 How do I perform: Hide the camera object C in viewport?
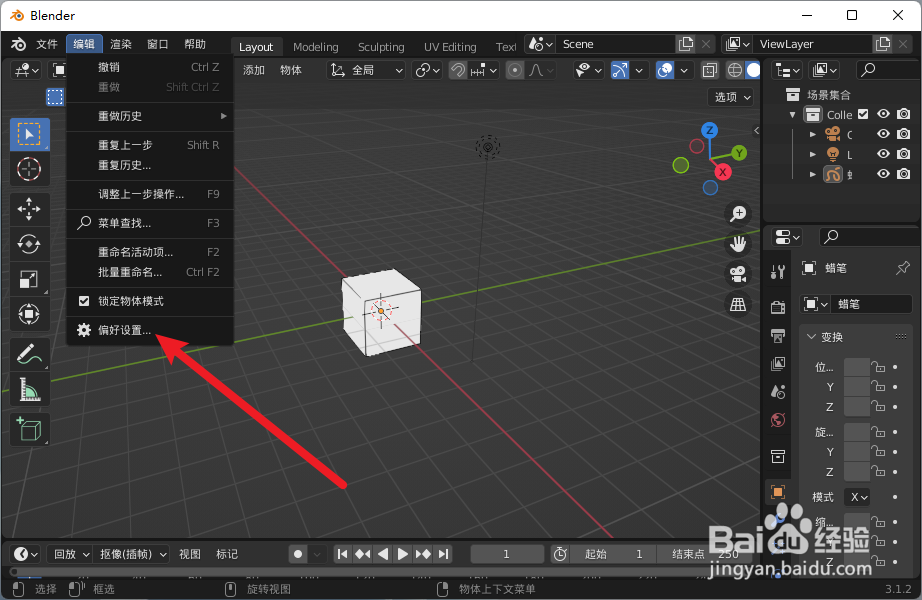883,134
